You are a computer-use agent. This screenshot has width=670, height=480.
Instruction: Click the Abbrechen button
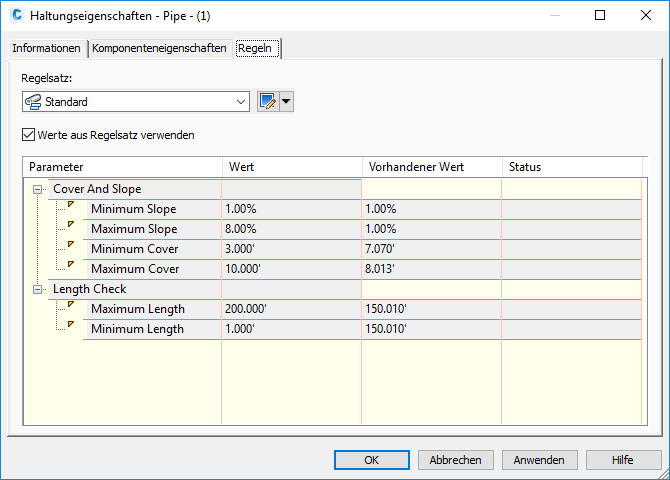pyautogui.click(x=455, y=460)
